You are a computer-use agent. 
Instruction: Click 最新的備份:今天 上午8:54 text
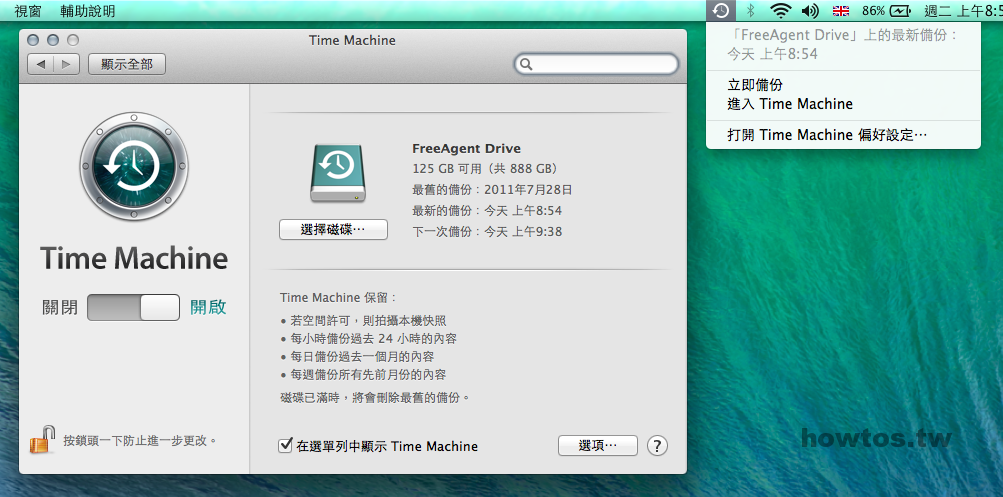(487, 210)
